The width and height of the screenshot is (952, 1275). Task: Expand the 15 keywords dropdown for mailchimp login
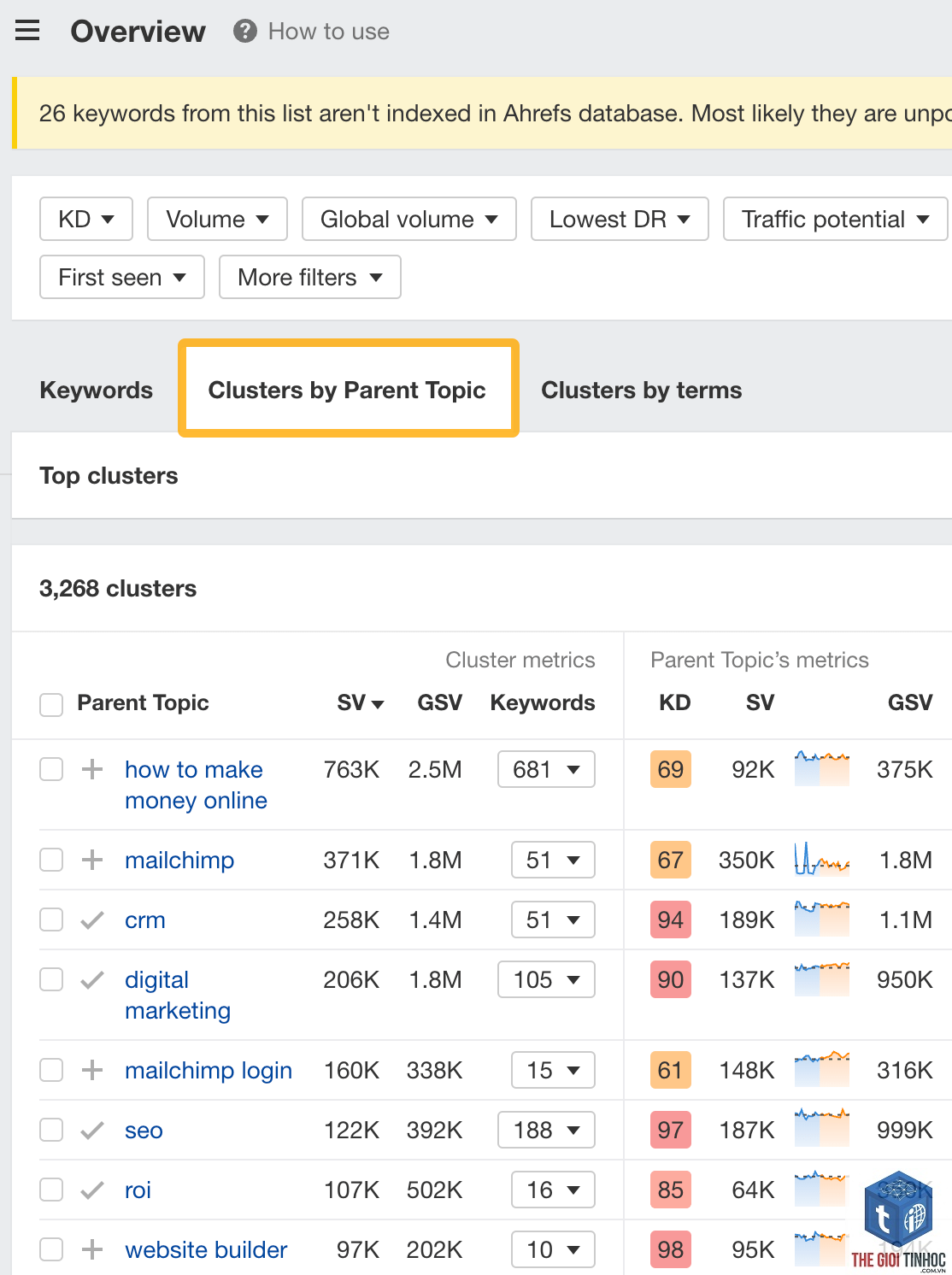tap(553, 1070)
